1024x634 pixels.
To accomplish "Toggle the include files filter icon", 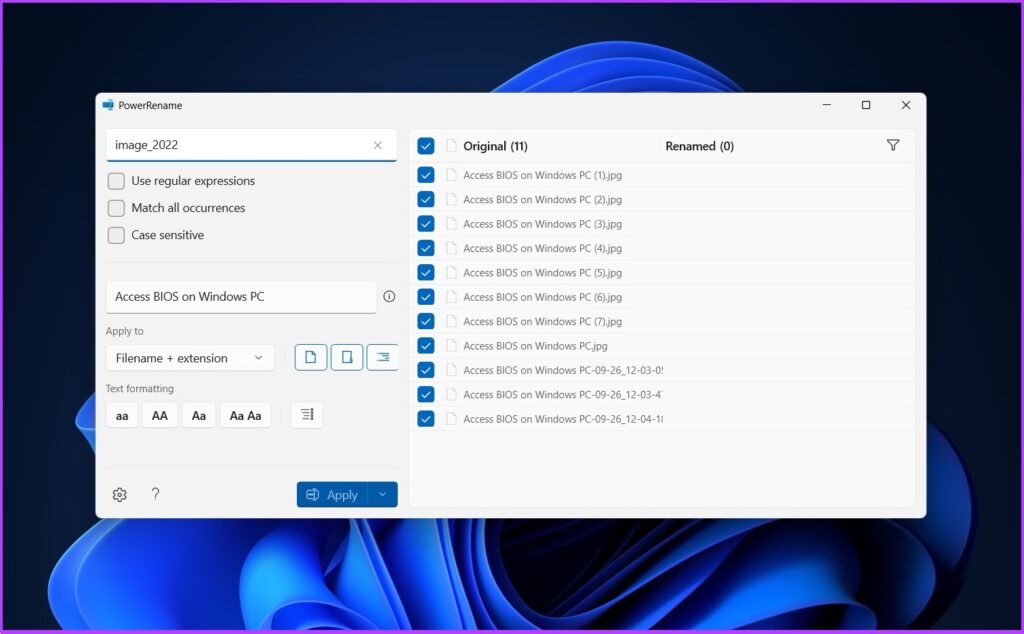I will pyautogui.click(x=309, y=357).
